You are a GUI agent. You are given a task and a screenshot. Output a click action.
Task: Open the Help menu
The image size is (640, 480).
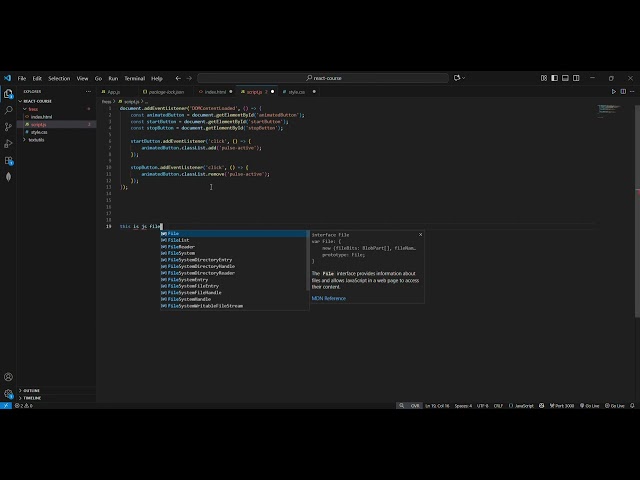pos(157,78)
